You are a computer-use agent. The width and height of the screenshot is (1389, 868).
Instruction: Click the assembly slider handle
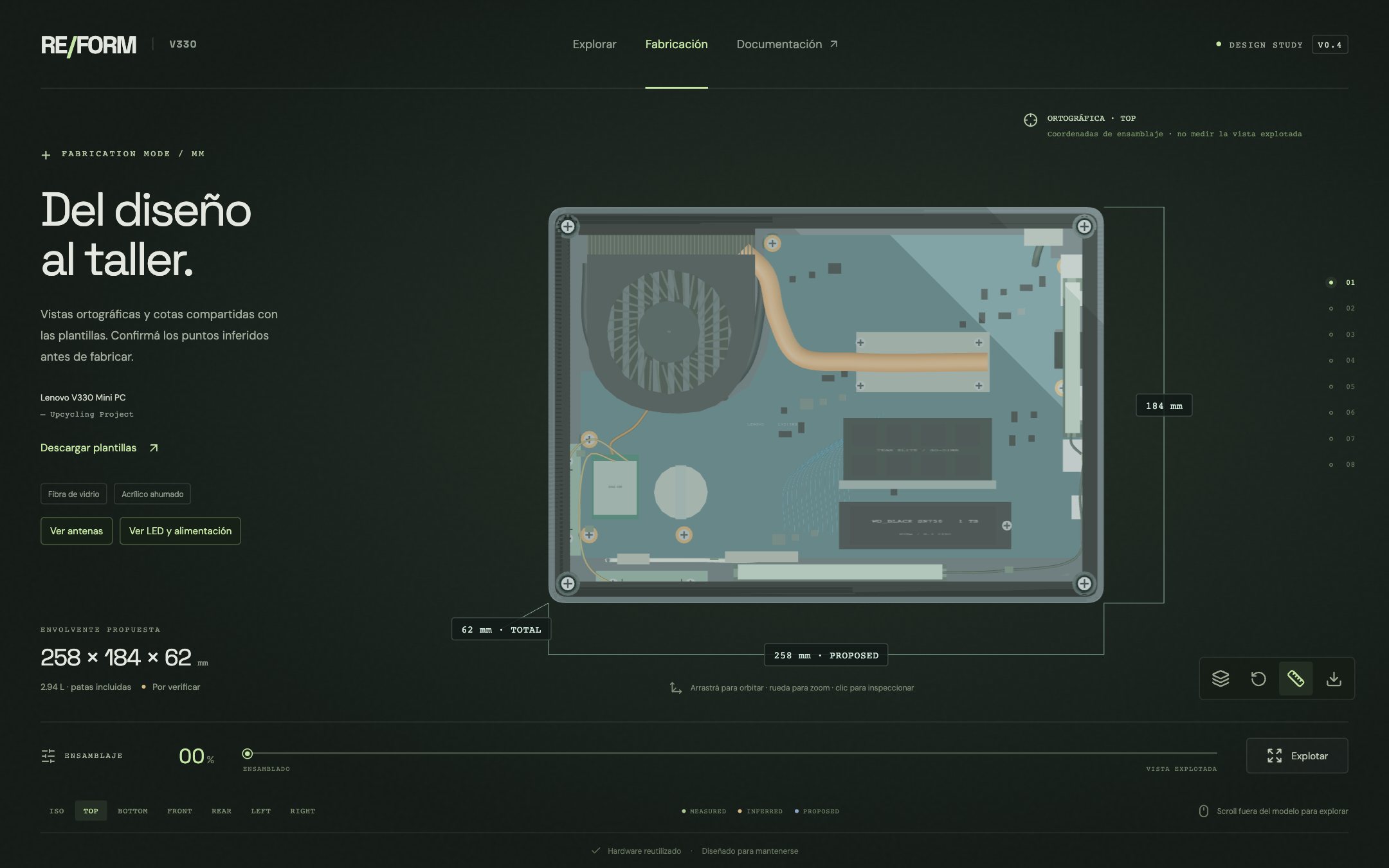(x=248, y=754)
